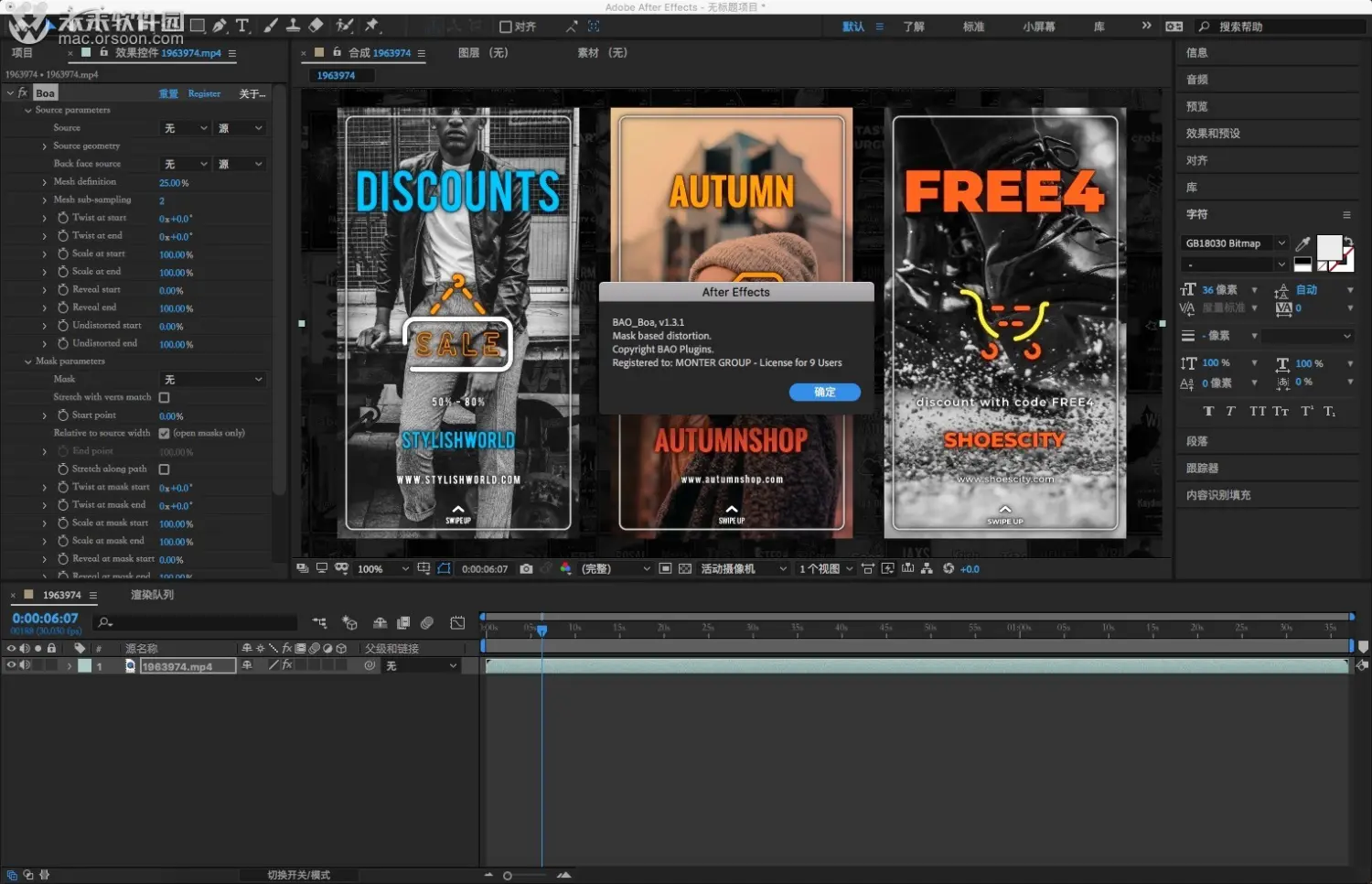Click 确定 in the After Effects dialog
The image size is (1372, 884).
coord(825,393)
